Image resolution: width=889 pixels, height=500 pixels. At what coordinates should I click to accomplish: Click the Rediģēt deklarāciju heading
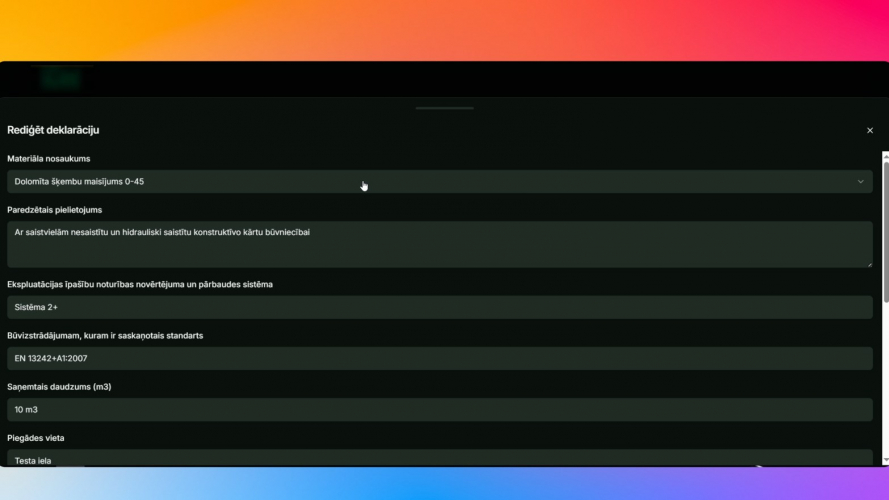point(53,130)
